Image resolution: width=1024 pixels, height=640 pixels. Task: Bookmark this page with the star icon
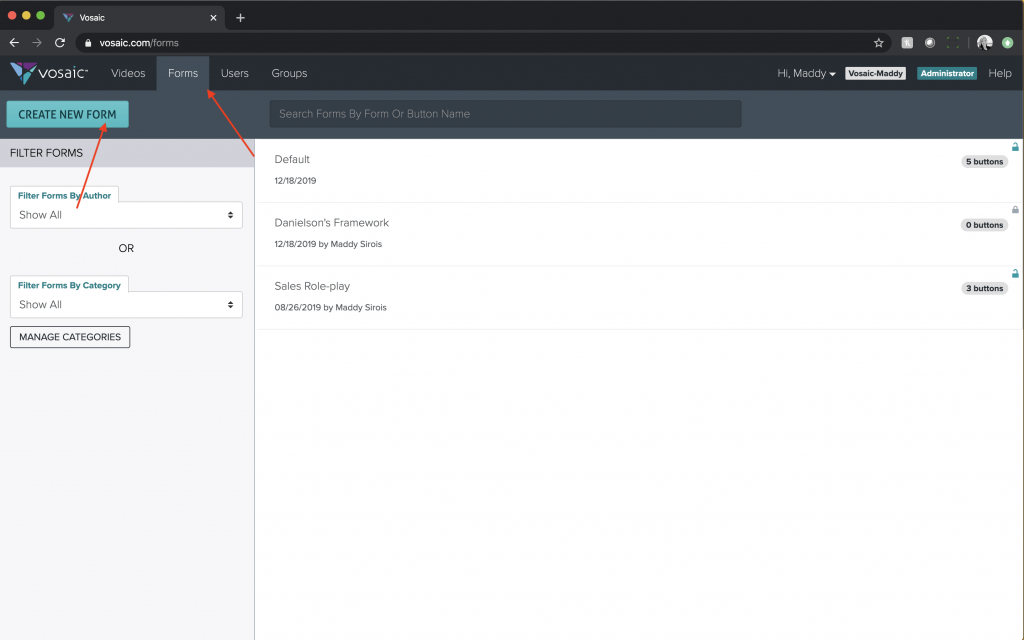pos(878,43)
